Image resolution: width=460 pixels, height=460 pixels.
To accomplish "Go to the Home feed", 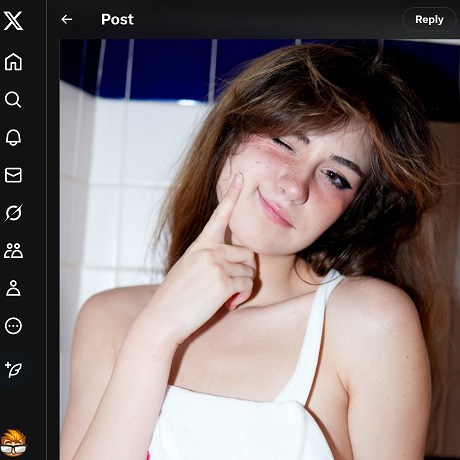I will (x=13, y=62).
